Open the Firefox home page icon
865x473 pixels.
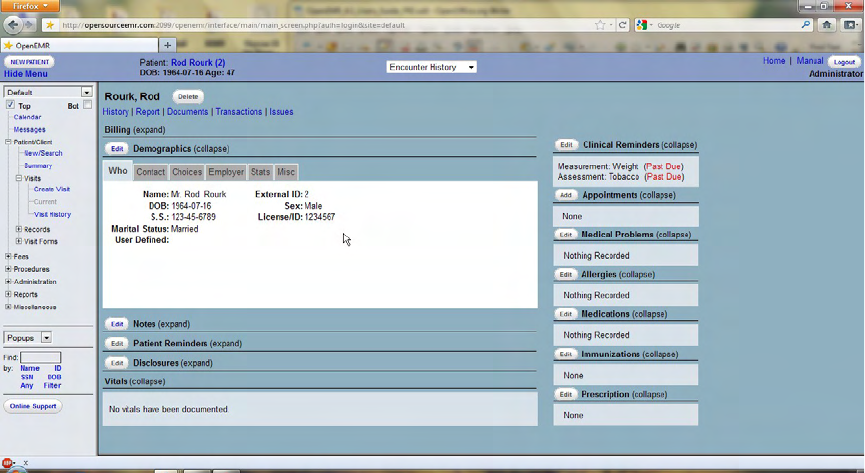pyautogui.click(x=826, y=25)
